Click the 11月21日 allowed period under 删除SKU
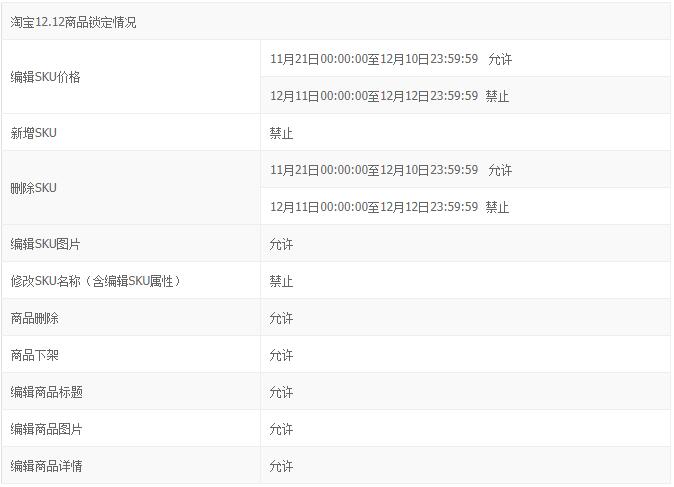 tap(391, 170)
